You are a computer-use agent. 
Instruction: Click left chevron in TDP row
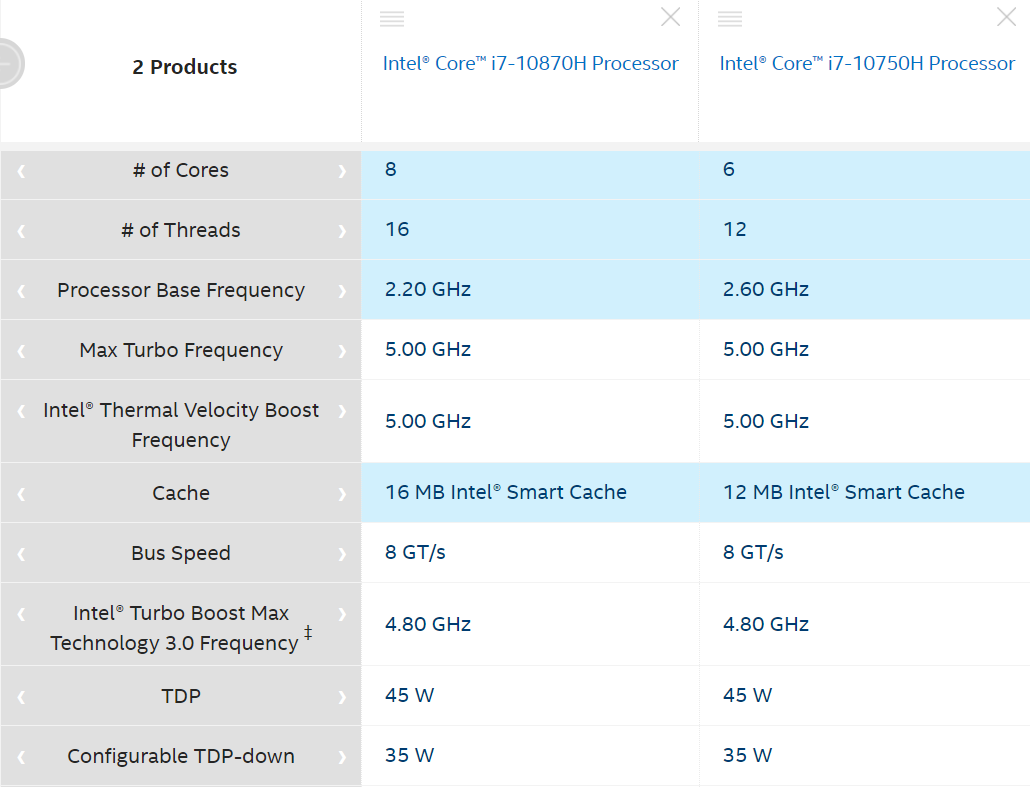point(21,697)
